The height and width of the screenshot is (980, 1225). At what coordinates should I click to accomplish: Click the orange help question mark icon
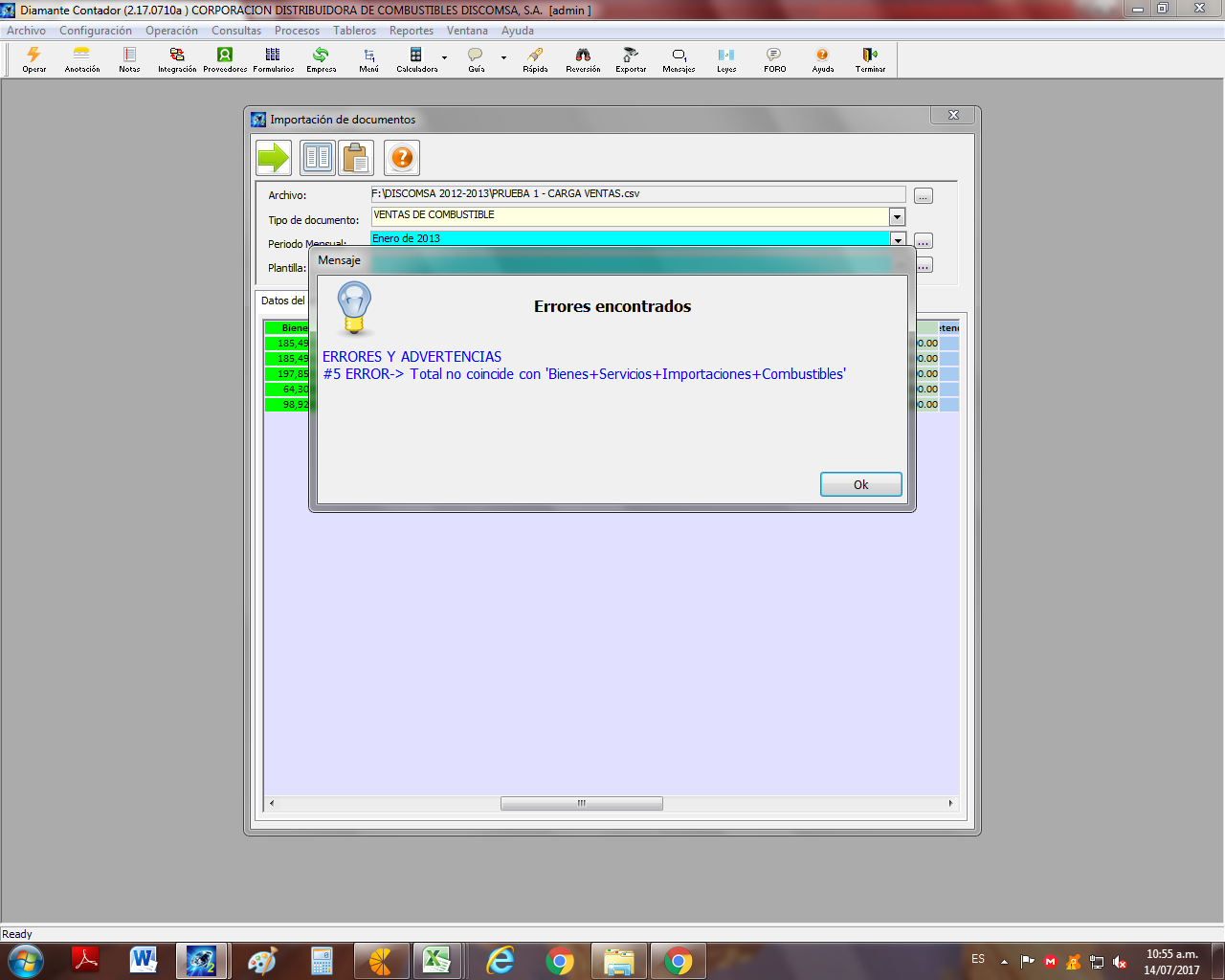click(x=402, y=158)
